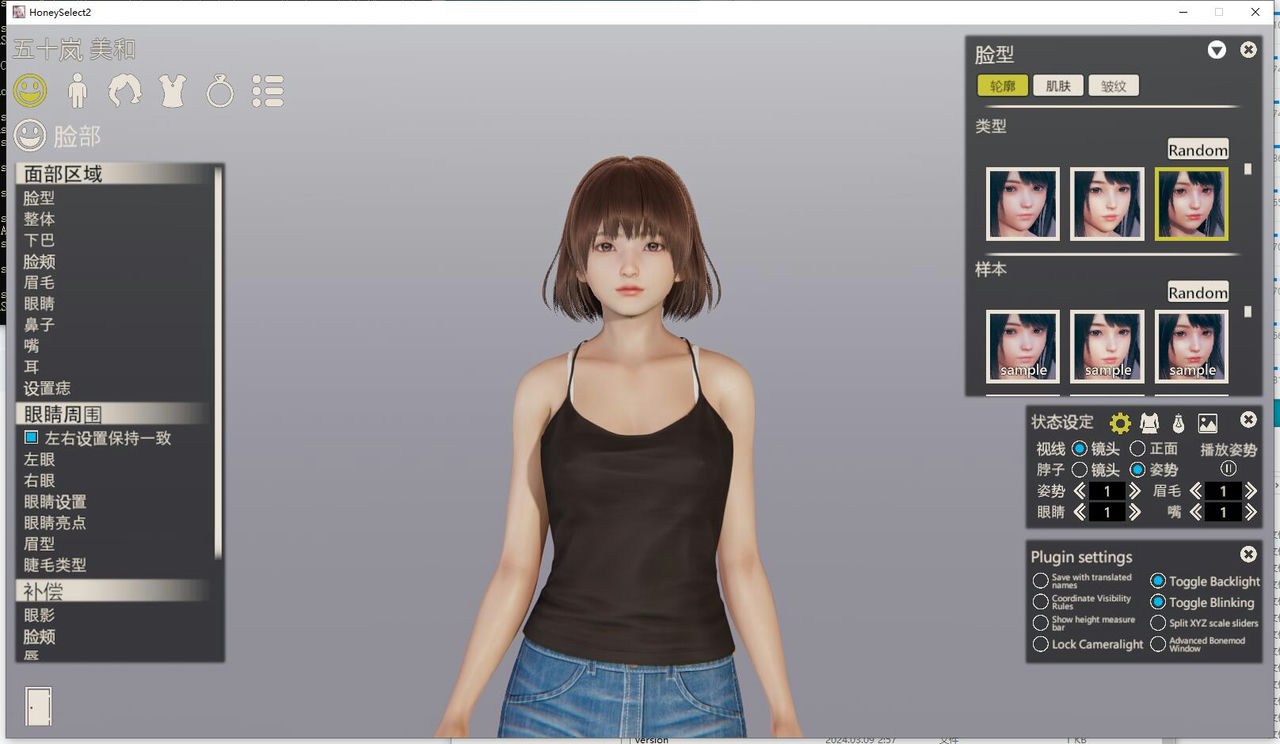Click Random under the 类型 section
Image resolution: width=1280 pixels, height=744 pixels.
click(1197, 149)
